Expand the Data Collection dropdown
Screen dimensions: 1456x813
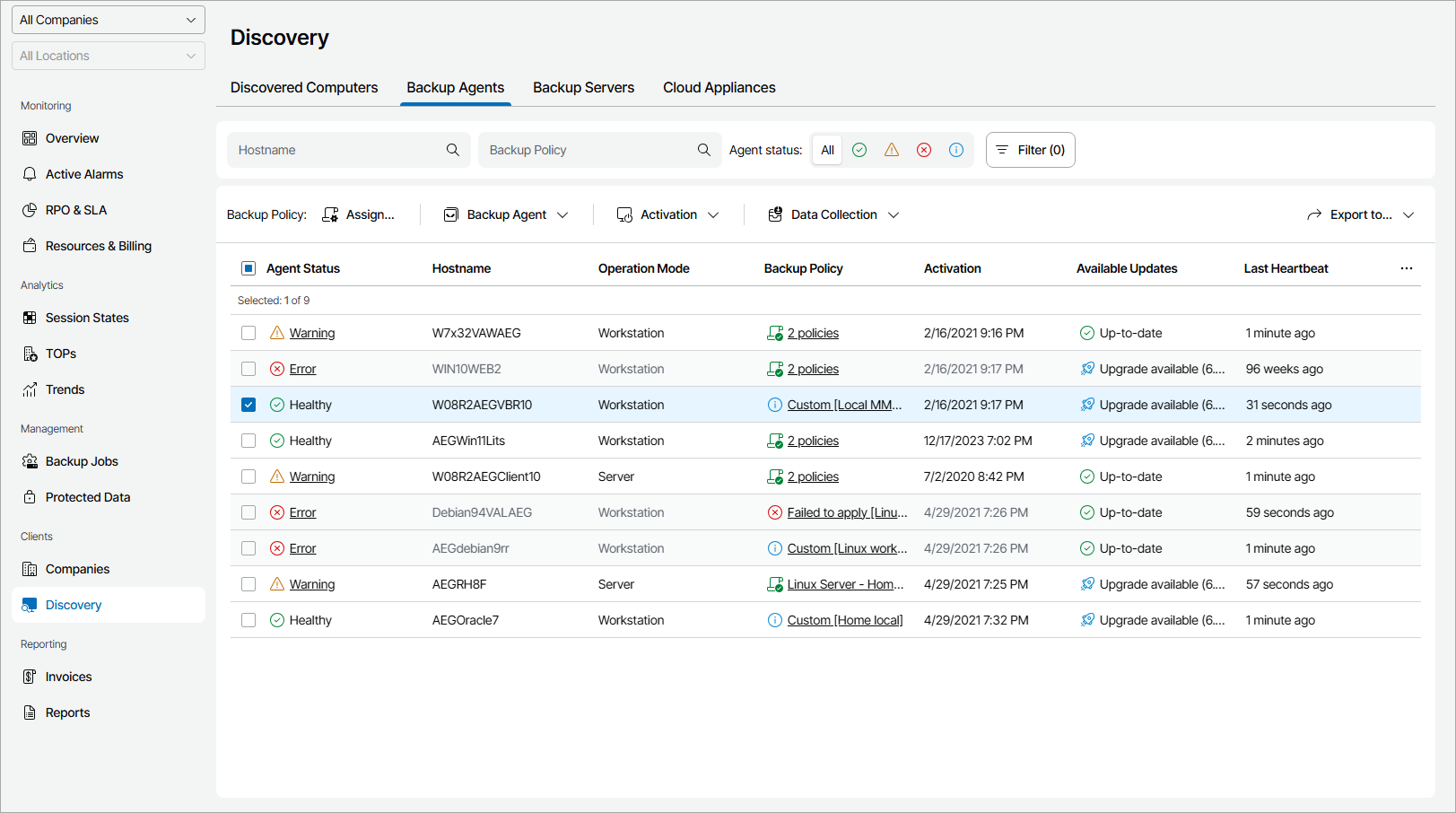click(832, 214)
